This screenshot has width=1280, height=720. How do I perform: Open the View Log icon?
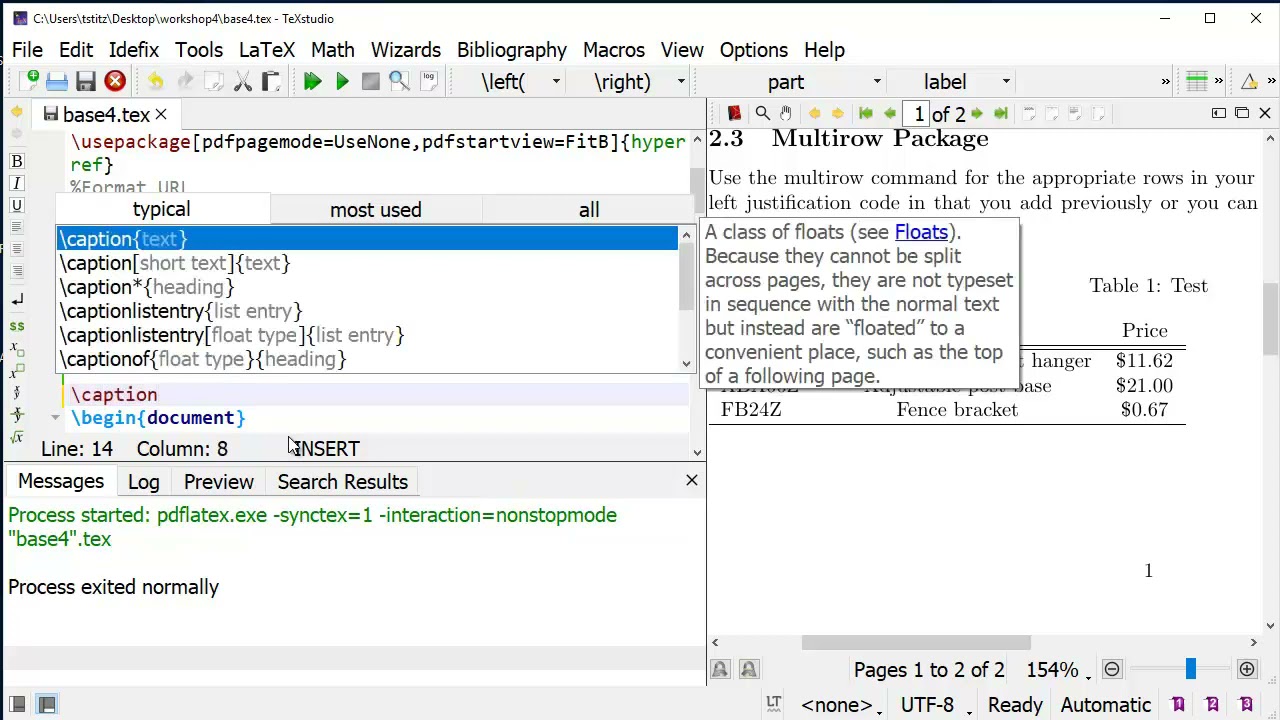[429, 82]
